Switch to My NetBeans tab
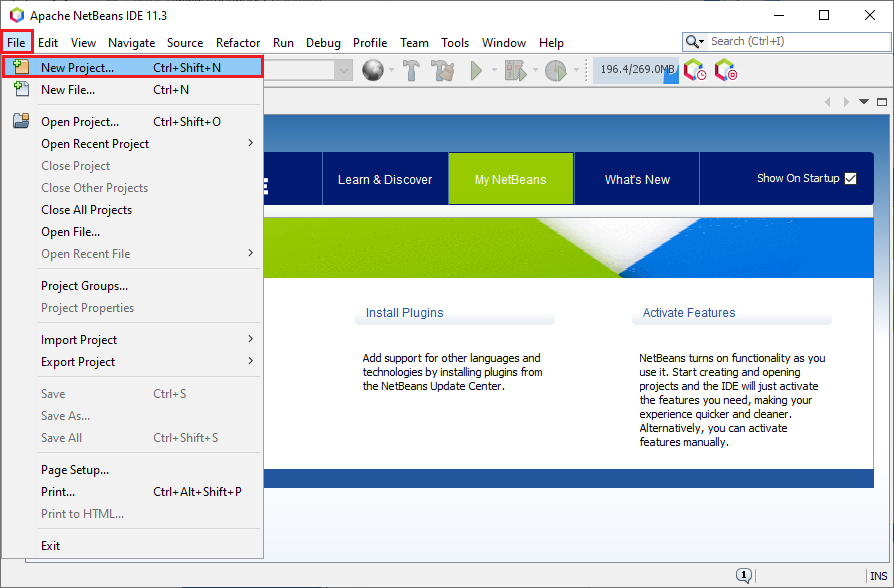Screen dimensions: 894x588 pyautogui.click(x=511, y=179)
